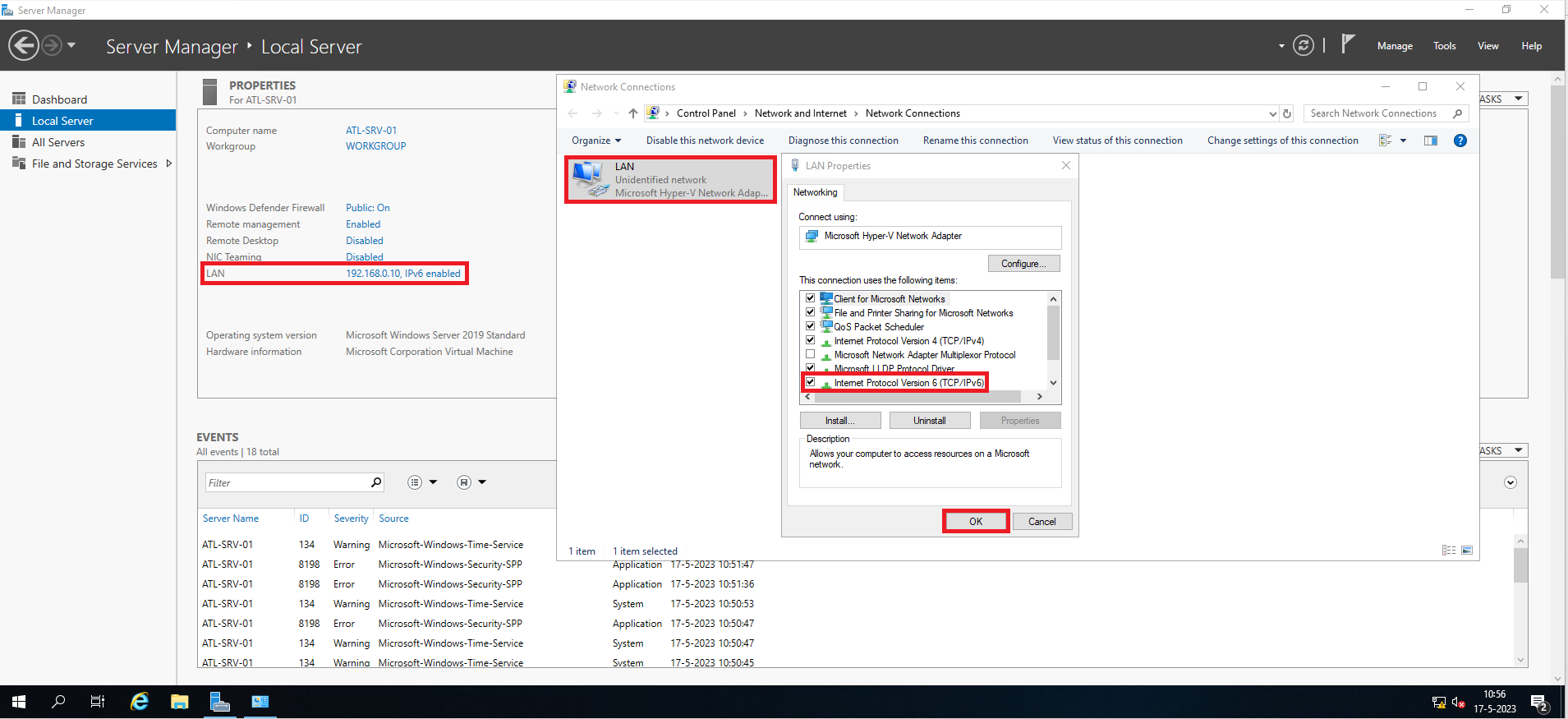The height and width of the screenshot is (719, 1568).
Task: Uncheck QoS Packet Scheduler
Action: (811, 326)
